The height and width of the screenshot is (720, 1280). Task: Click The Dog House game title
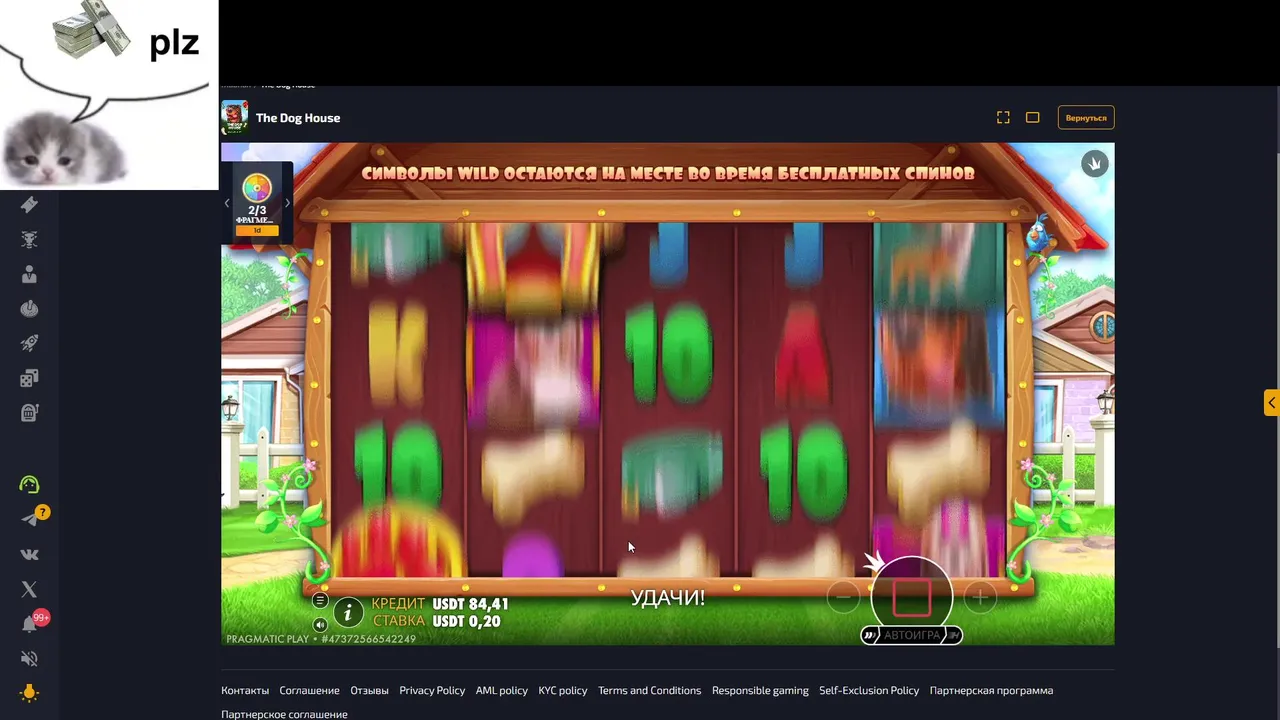point(298,118)
